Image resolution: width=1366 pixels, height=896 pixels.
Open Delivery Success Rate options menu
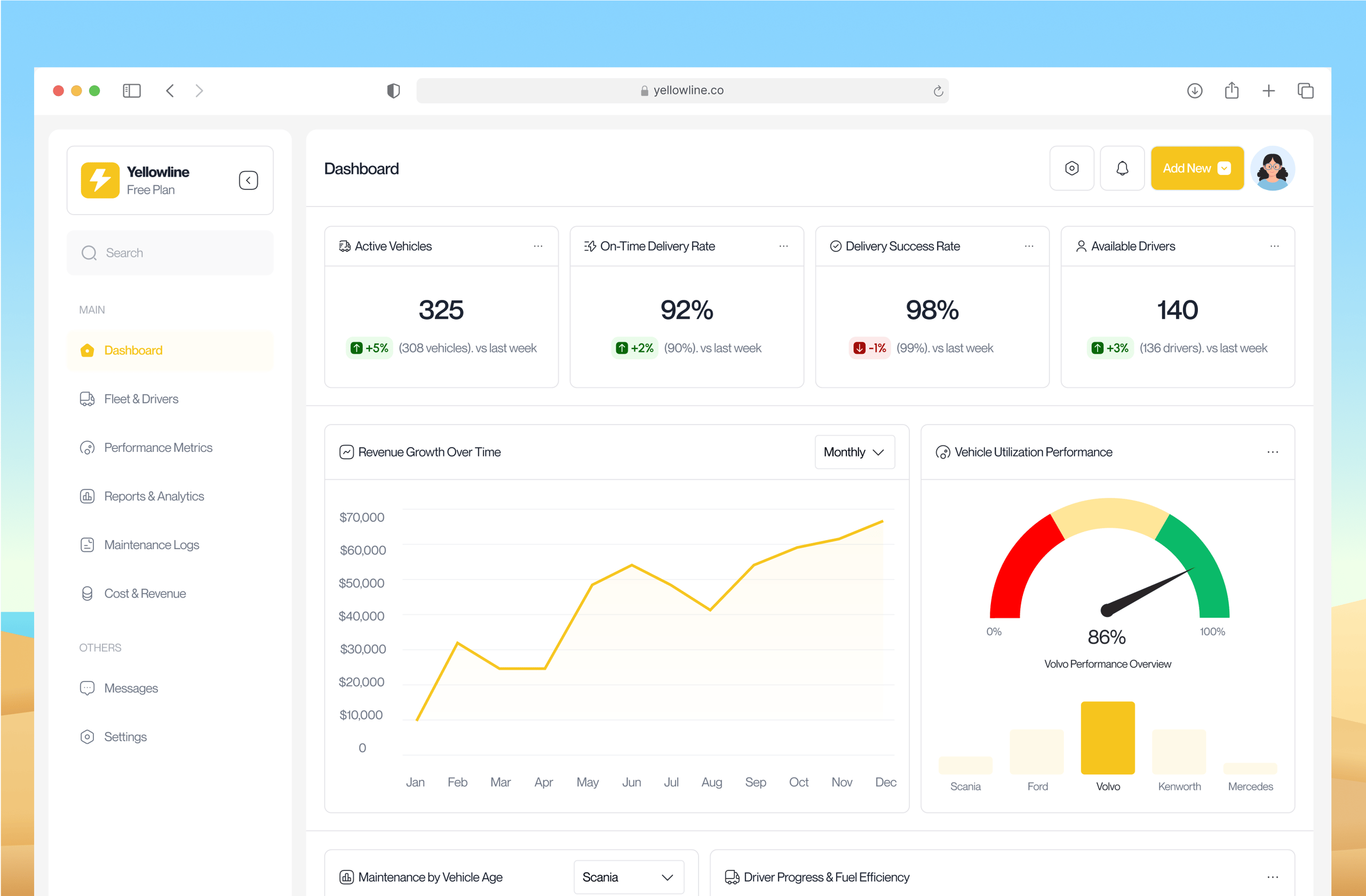(x=1029, y=246)
